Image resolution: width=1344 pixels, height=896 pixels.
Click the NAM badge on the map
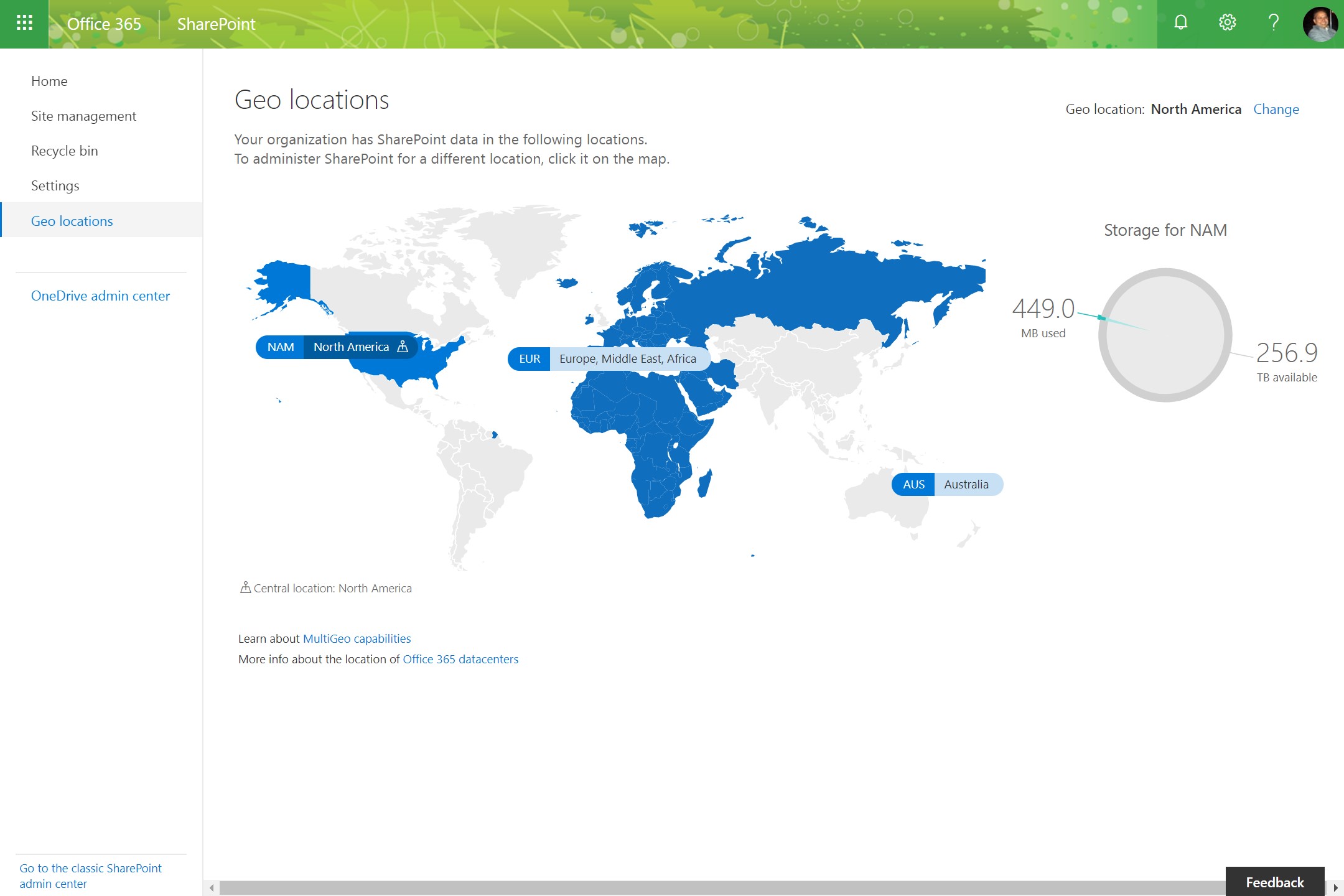point(280,347)
